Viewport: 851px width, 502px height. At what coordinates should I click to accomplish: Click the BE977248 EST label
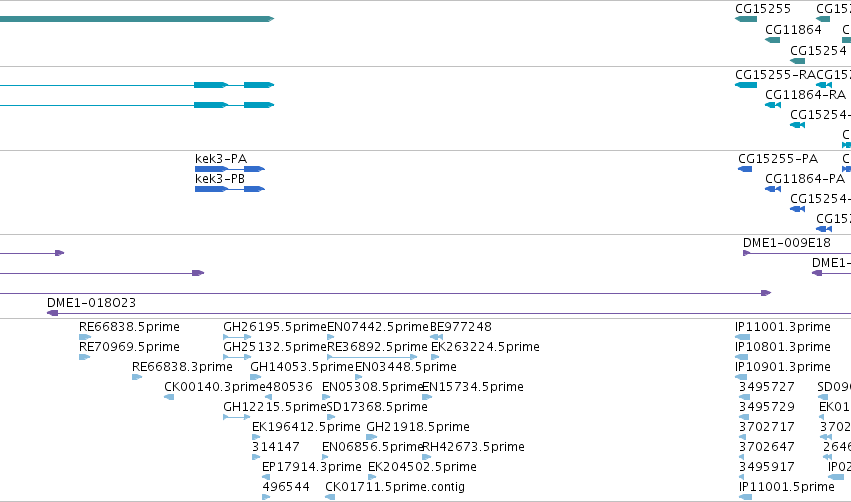(x=461, y=327)
